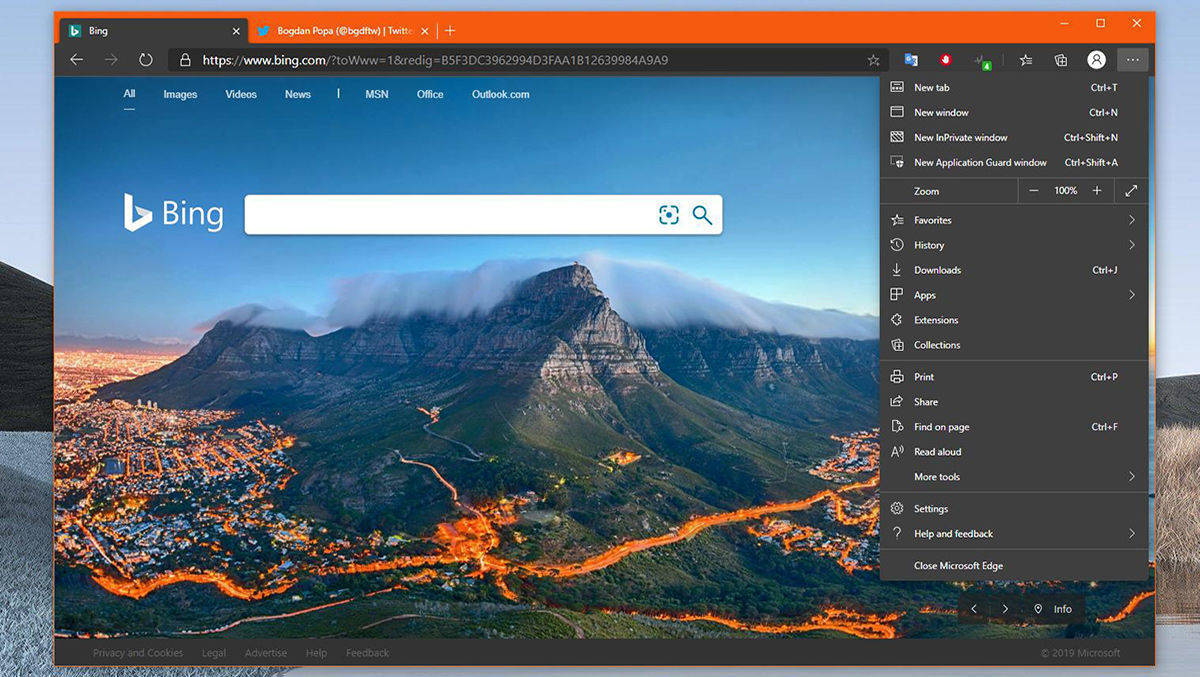Image resolution: width=1200 pixels, height=677 pixels.
Task: Open the red ad blocker extension icon
Action: [x=945, y=60]
